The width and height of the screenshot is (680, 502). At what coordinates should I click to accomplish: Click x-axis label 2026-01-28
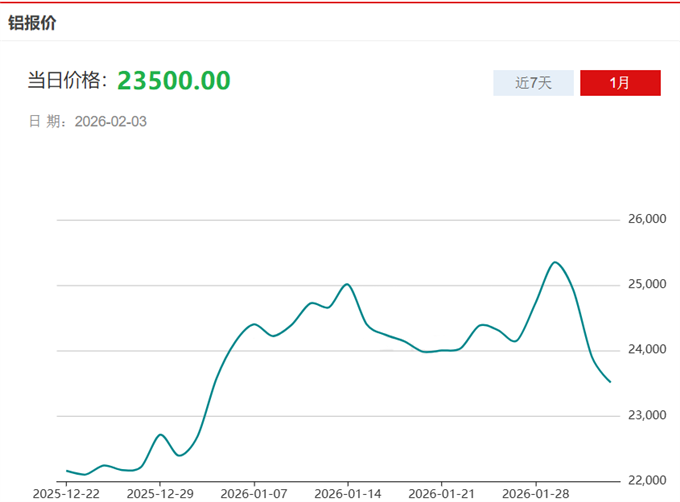pyautogui.click(x=536, y=493)
